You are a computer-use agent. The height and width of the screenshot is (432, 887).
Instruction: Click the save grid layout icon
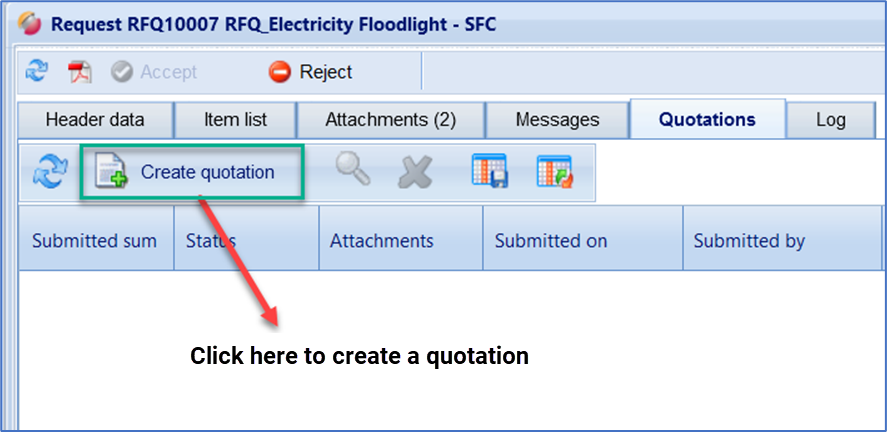[490, 172]
